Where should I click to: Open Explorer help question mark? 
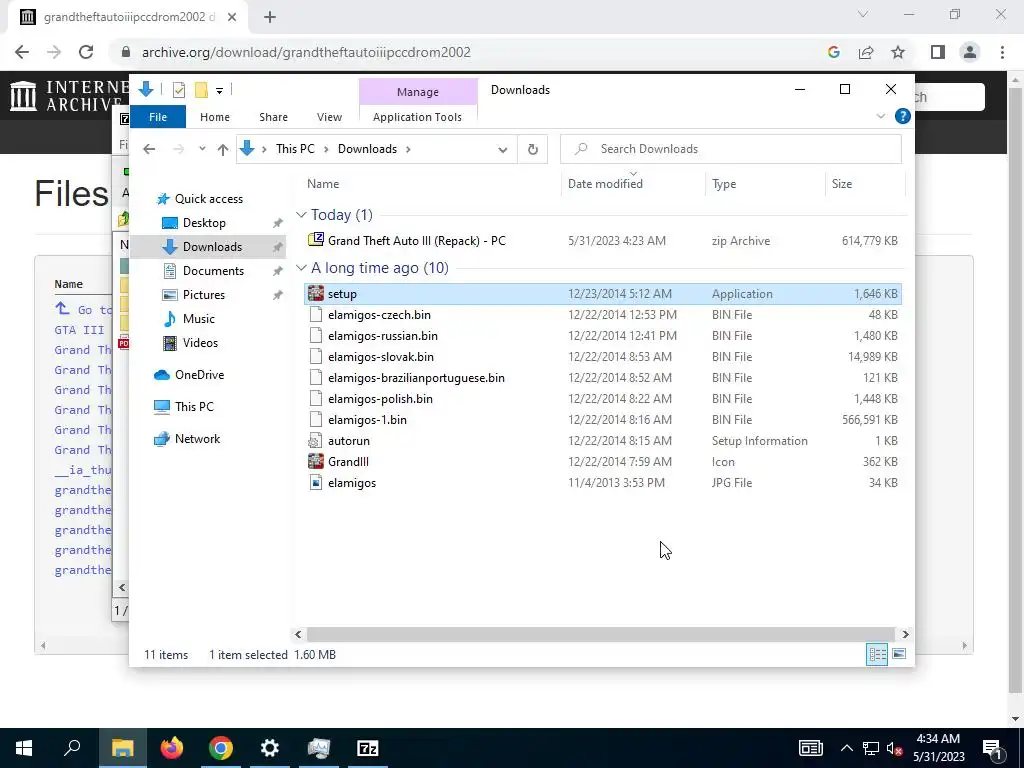(x=903, y=116)
